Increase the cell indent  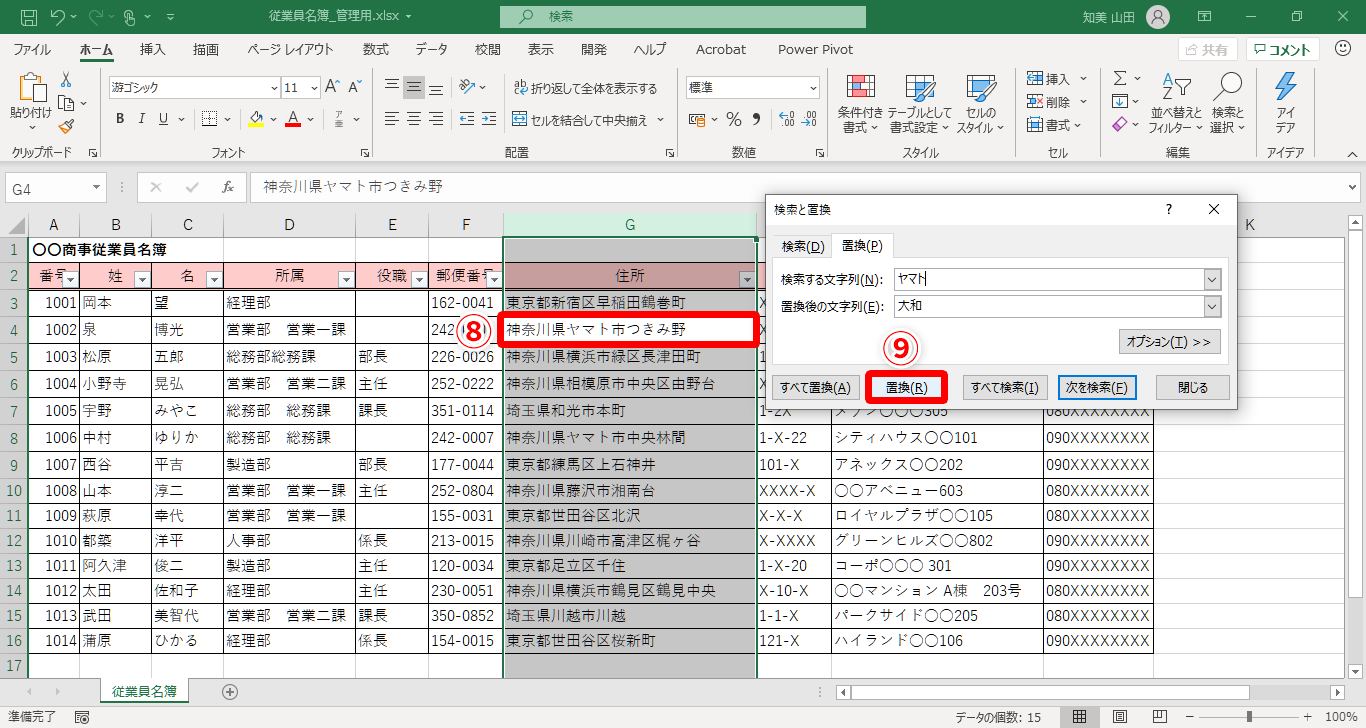(491, 119)
